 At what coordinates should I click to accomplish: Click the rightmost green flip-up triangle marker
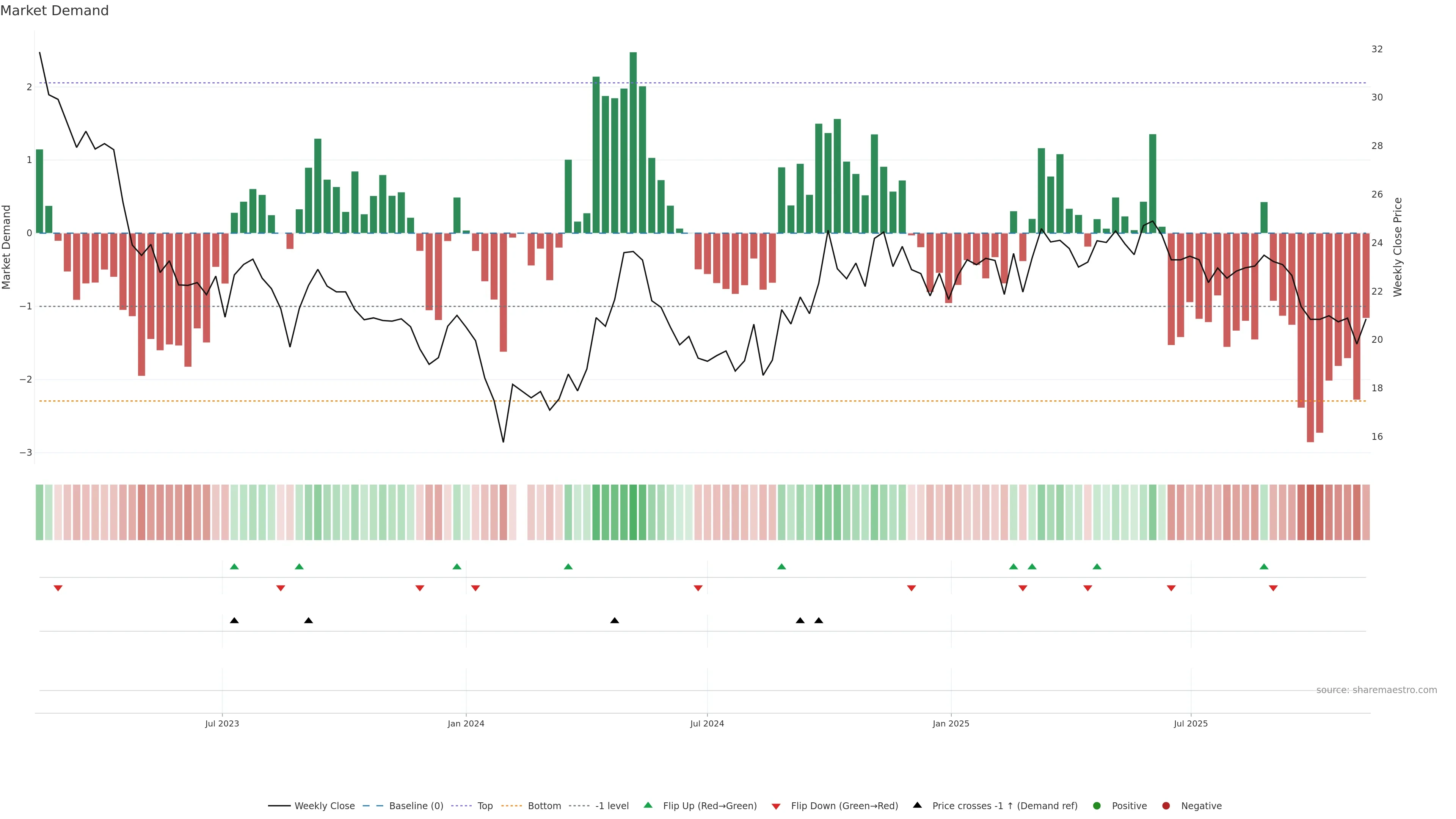(x=1264, y=566)
